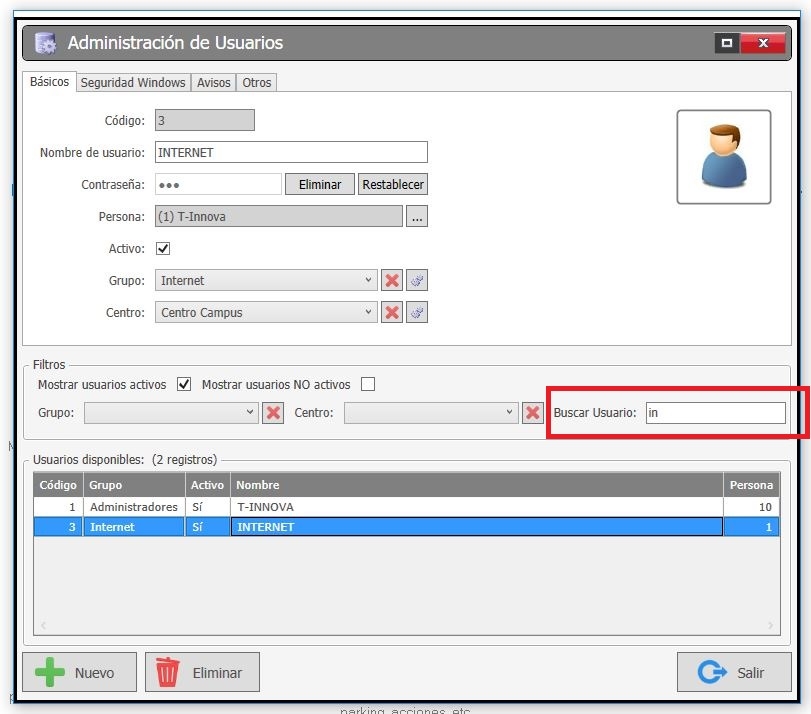Screen dimensions: 811x714
Task: Click the Administradores group cell
Action: (134, 507)
